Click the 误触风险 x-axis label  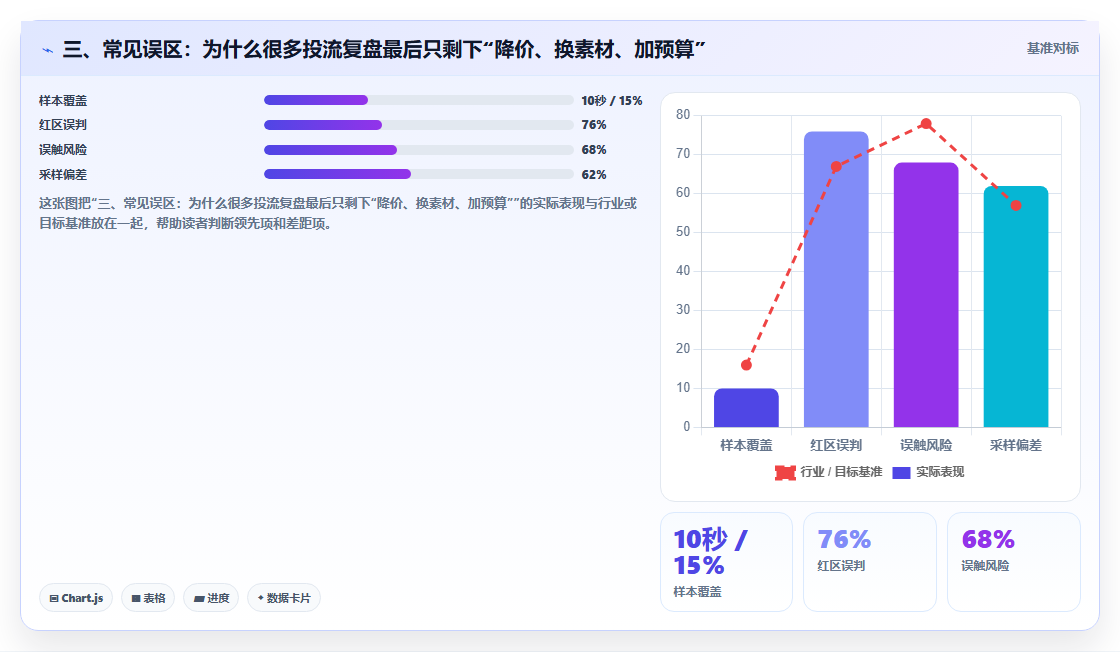[x=926, y=446]
